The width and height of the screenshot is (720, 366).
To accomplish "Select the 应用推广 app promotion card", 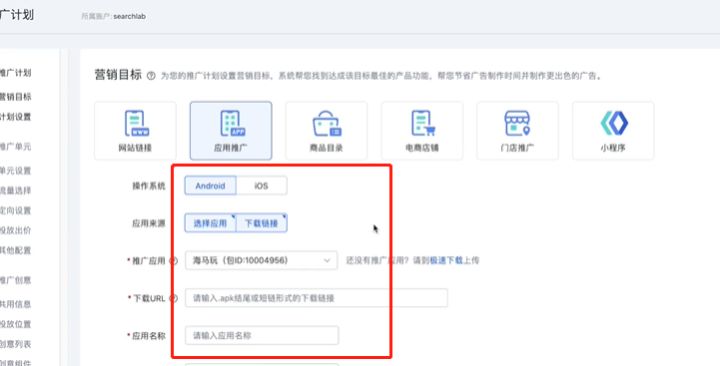I will click(231, 131).
